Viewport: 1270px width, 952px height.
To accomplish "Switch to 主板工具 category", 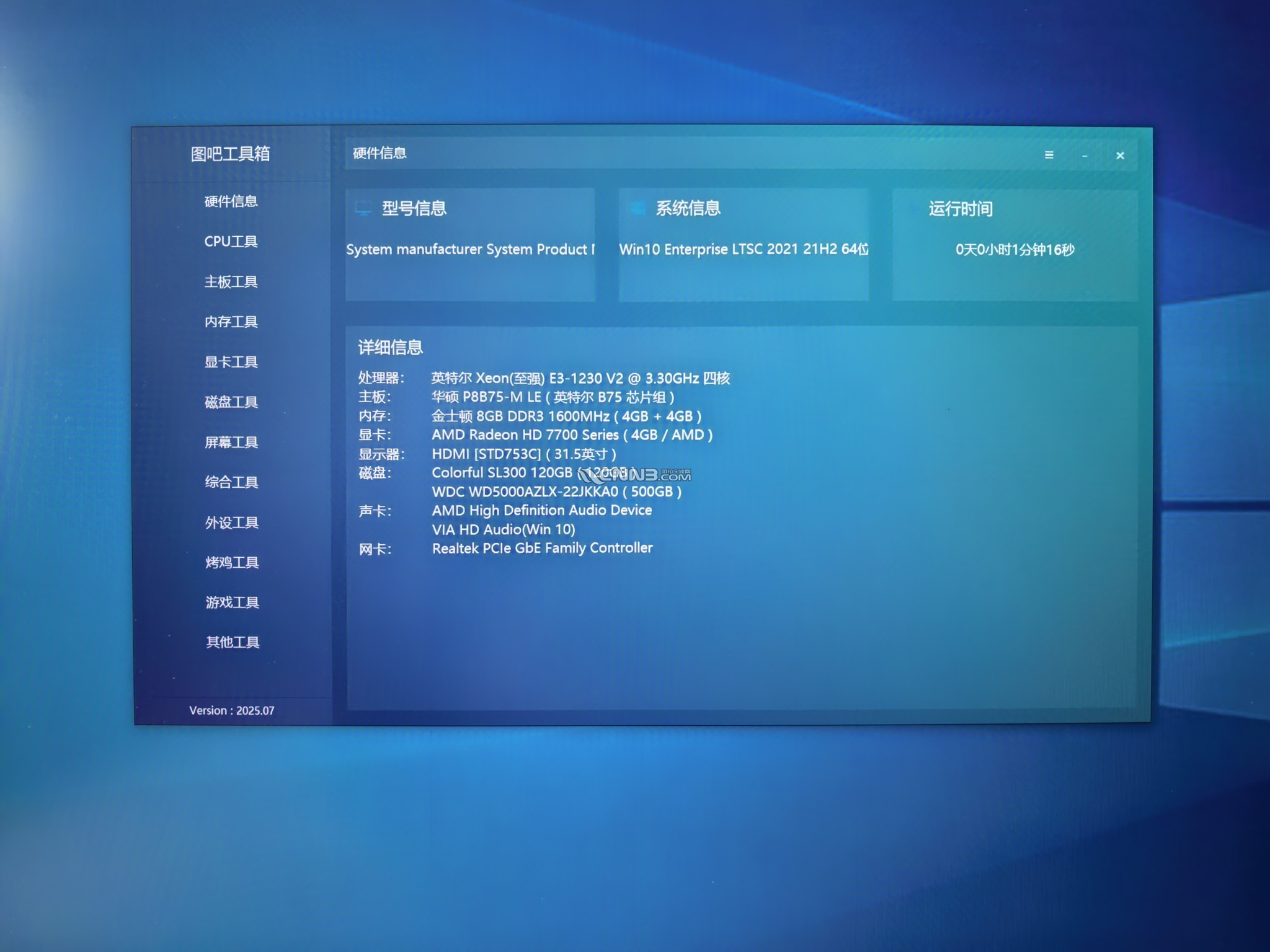I will pyautogui.click(x=231, y=282).
